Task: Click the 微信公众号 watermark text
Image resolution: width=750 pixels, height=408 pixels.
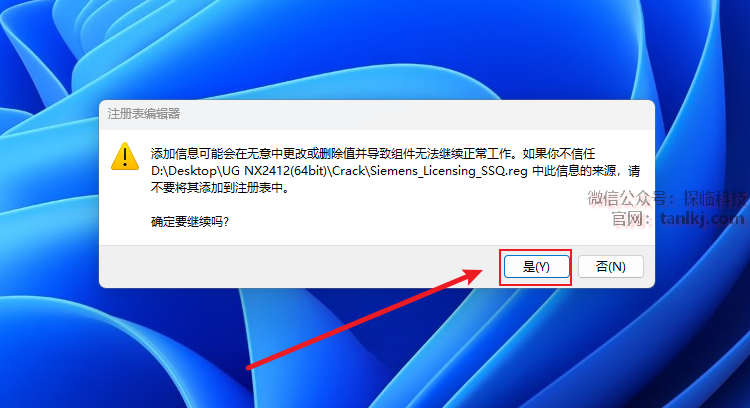Action: pyautogui.click(x=619, y=198)
